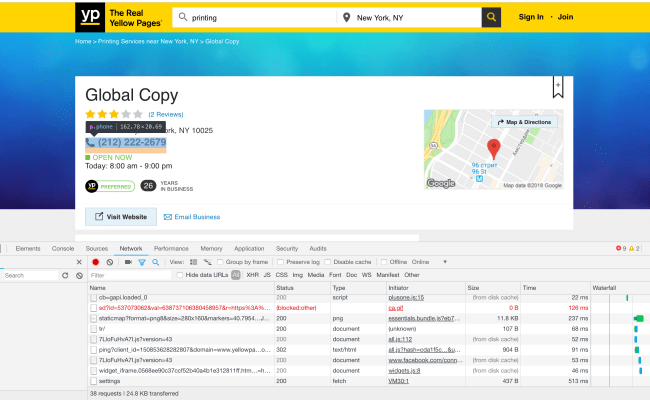Image resolution: width=650 pixels, height=400 pixels.
Task: Click the network Filter input field
Action: [129, 275]
